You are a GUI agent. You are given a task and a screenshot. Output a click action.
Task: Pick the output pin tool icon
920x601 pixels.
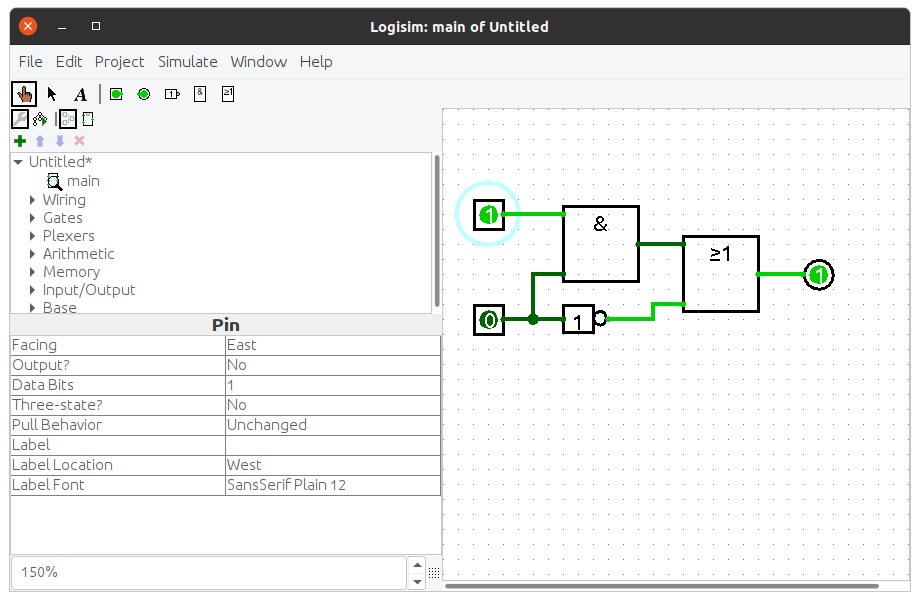(144, 94)
